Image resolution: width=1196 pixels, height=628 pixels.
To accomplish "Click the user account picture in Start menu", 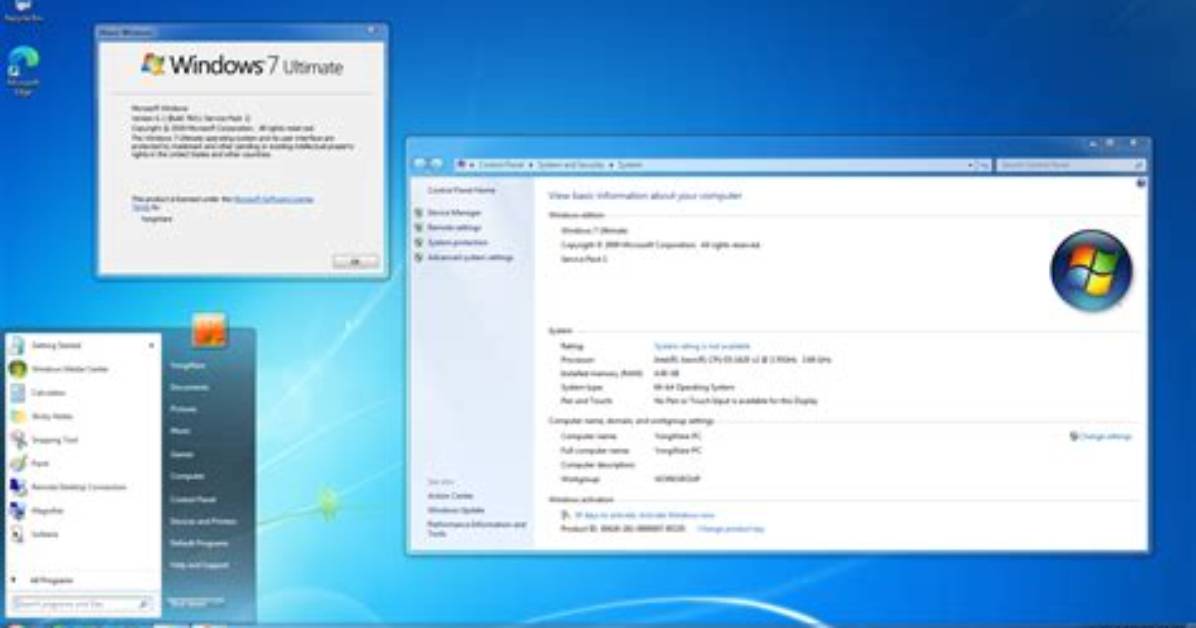I will [209, 330].
